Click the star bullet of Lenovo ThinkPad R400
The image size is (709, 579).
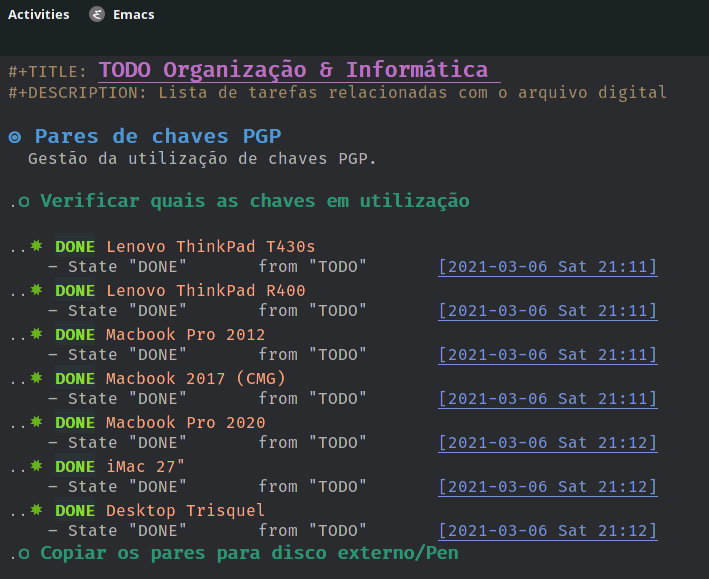pos(36,290)
